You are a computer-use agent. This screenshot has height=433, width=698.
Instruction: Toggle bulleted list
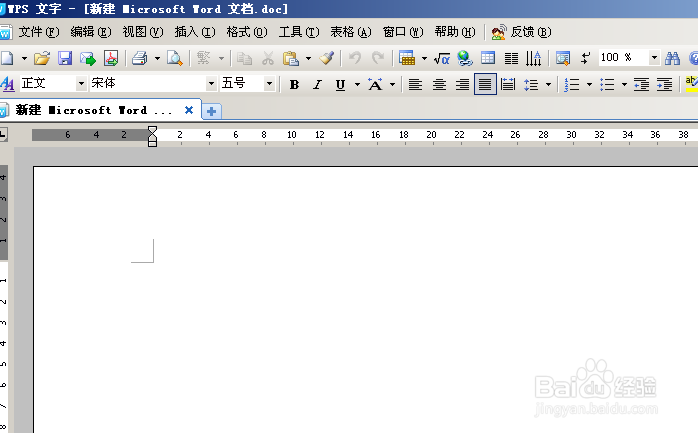coord(607,84)
